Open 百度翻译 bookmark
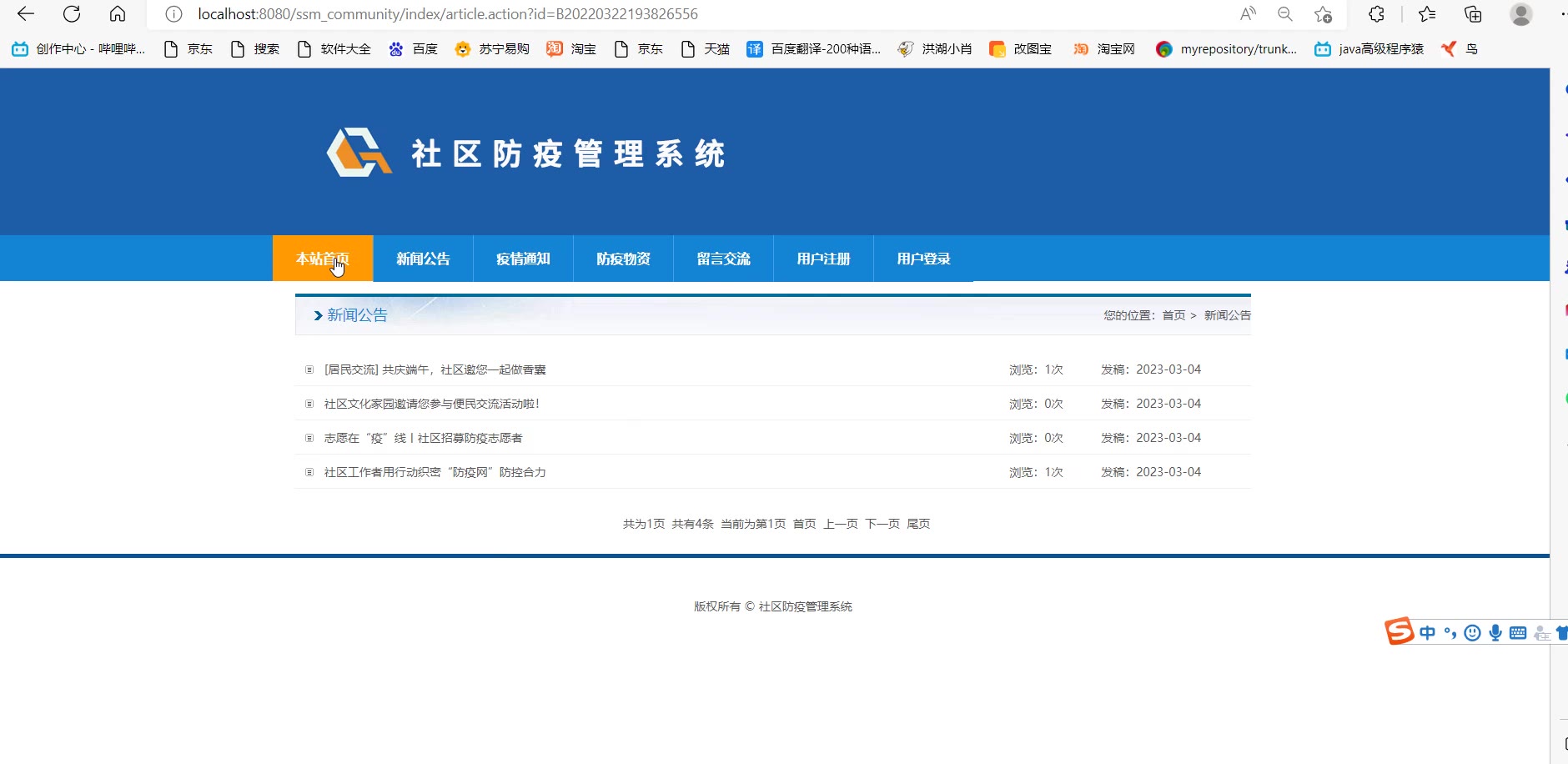This screenshot has height=764, width=1568. pyautogui.click(x=814, y=49)
